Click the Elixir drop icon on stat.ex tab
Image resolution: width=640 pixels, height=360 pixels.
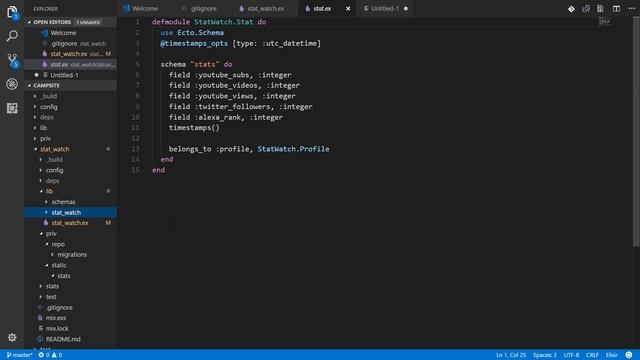(308, 9)
